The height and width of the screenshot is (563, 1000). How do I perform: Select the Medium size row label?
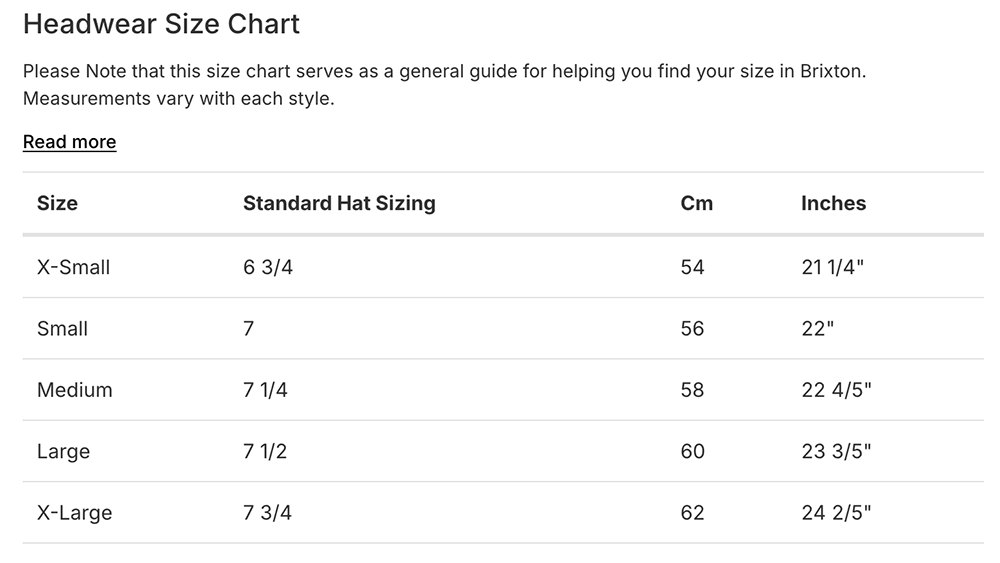(74, 390)
